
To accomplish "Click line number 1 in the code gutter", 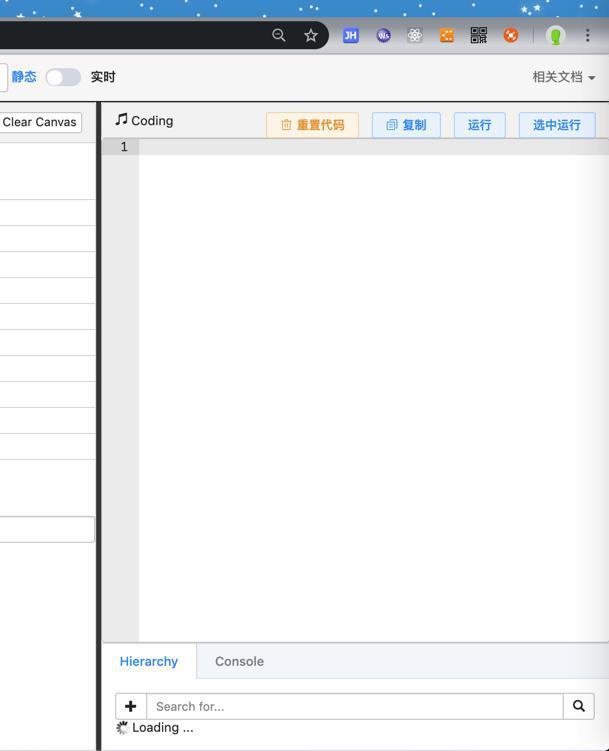I will (x=124, y=147).
